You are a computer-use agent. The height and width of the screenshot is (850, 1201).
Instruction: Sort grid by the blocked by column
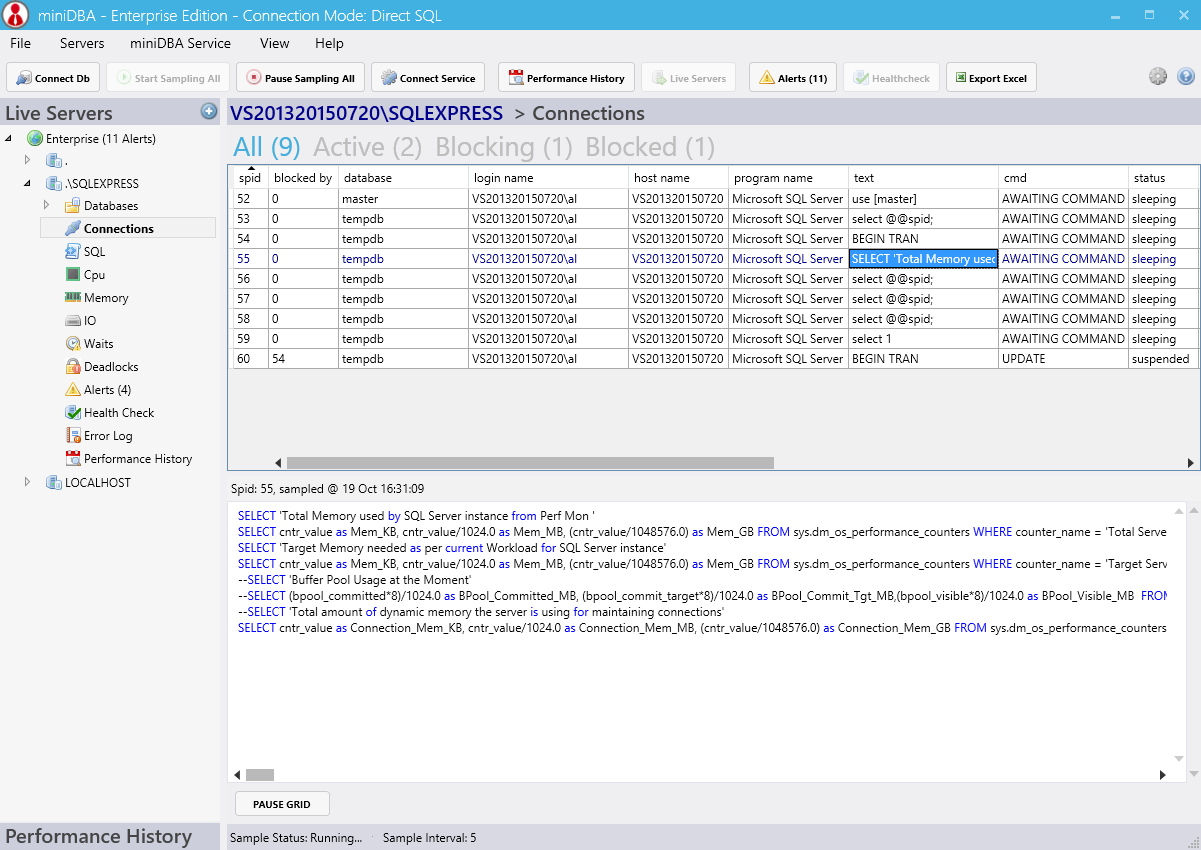click(x=303, y=178)
